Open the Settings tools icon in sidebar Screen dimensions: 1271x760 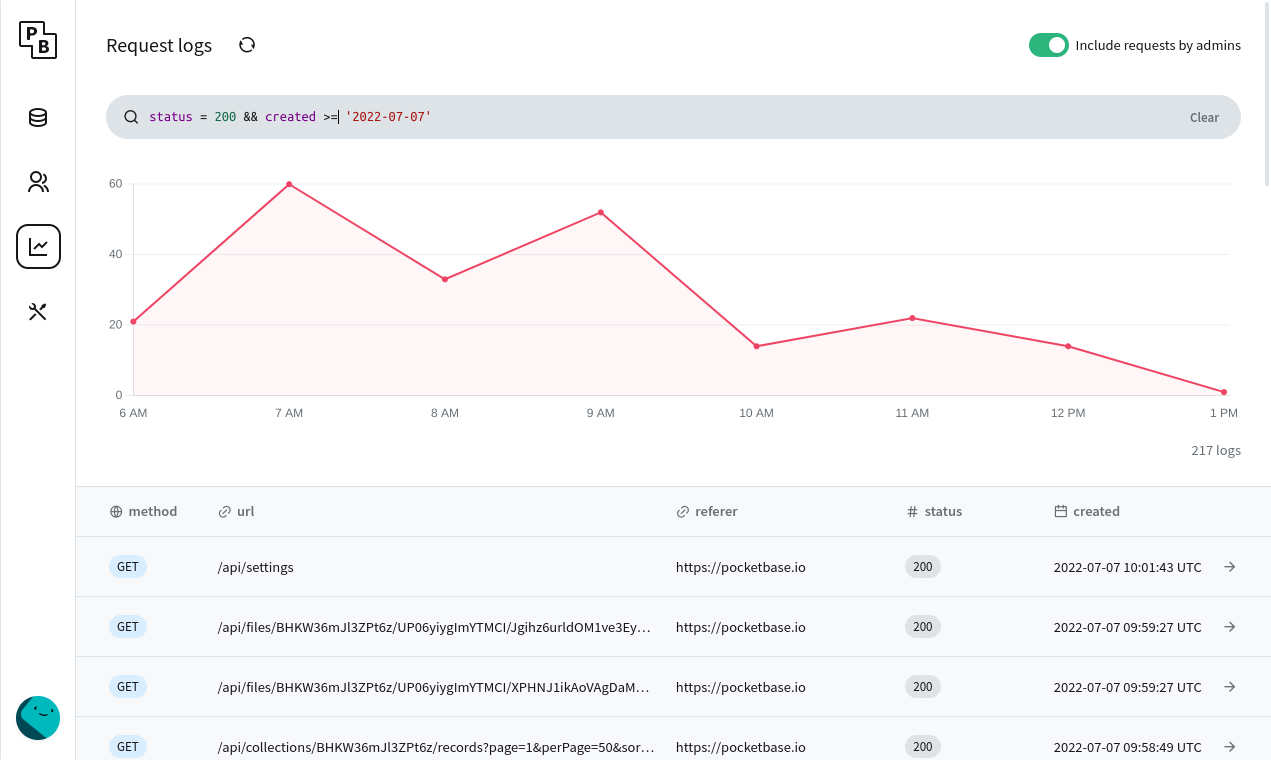(38, 312)
